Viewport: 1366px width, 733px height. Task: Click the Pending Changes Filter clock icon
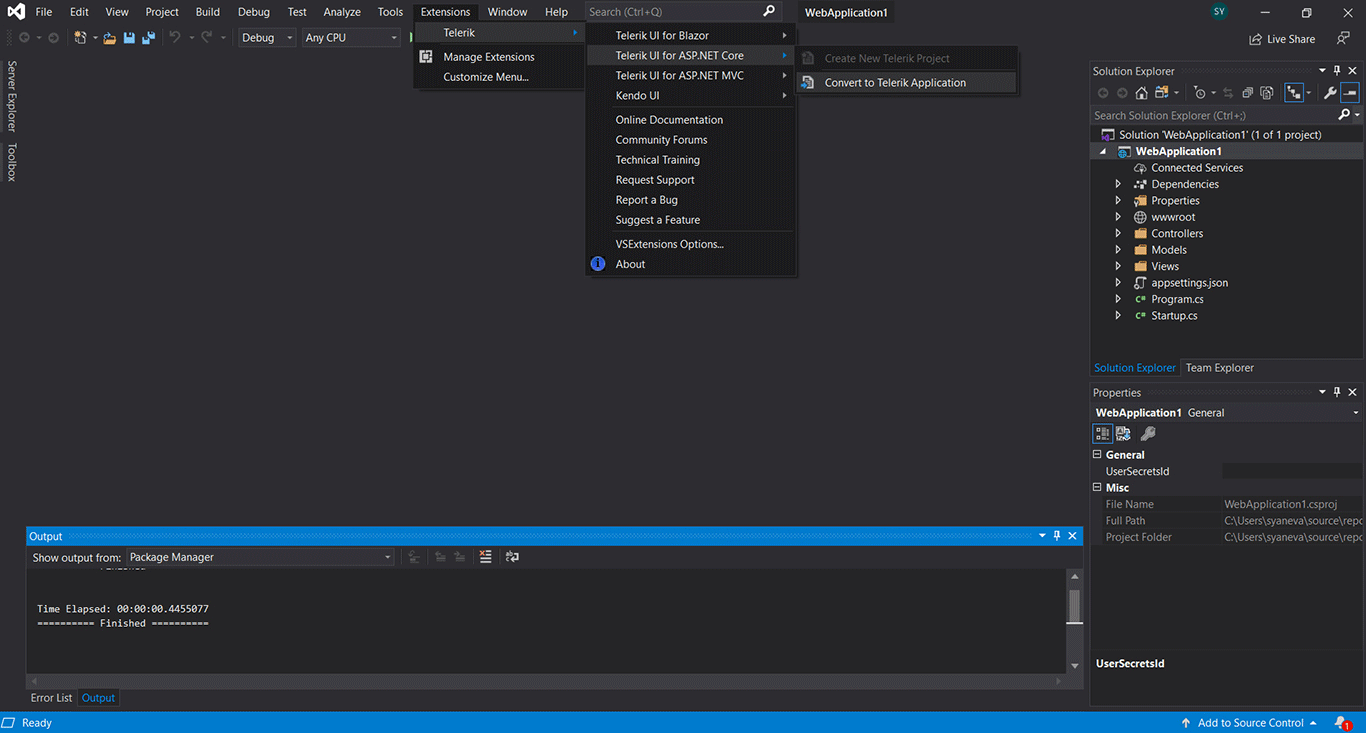[x=1199, y=93]
